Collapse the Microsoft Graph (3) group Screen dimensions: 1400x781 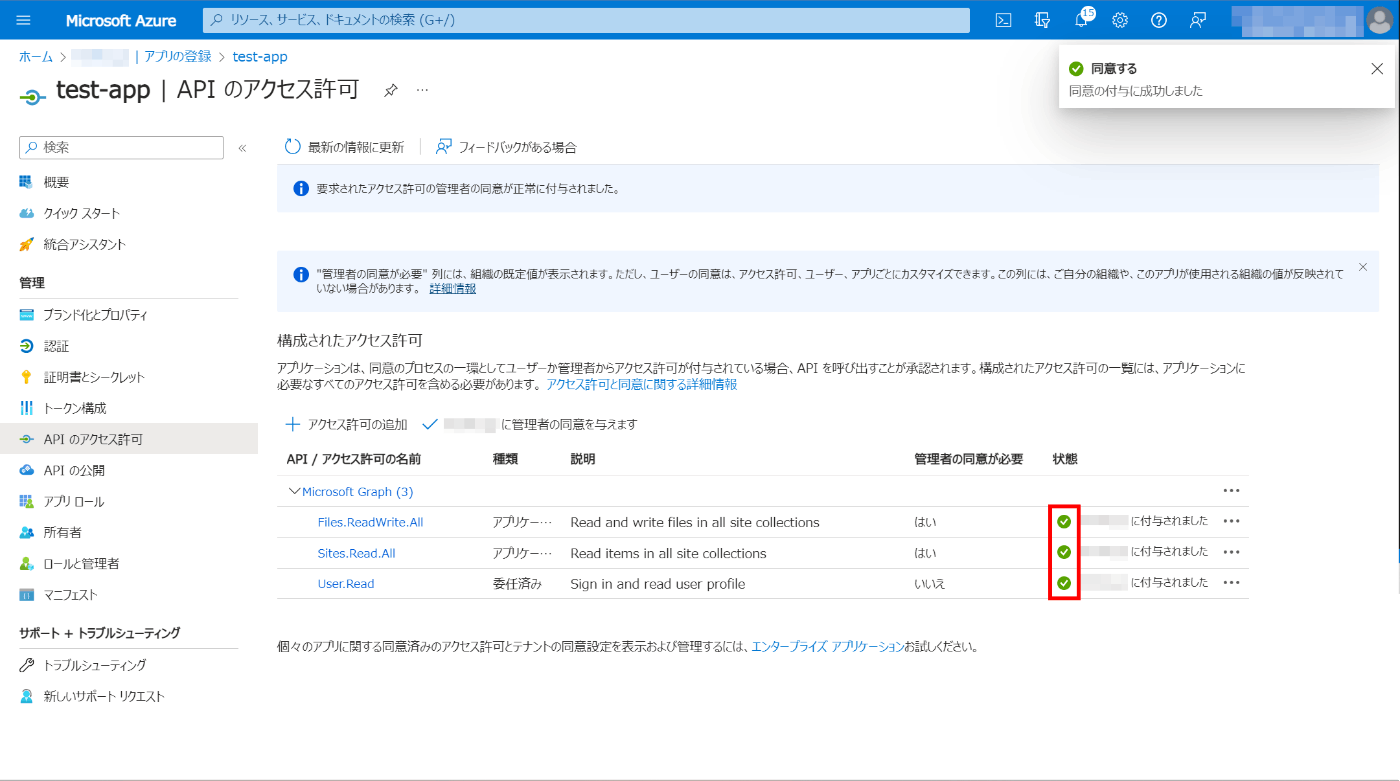click(x=294, y=491)
